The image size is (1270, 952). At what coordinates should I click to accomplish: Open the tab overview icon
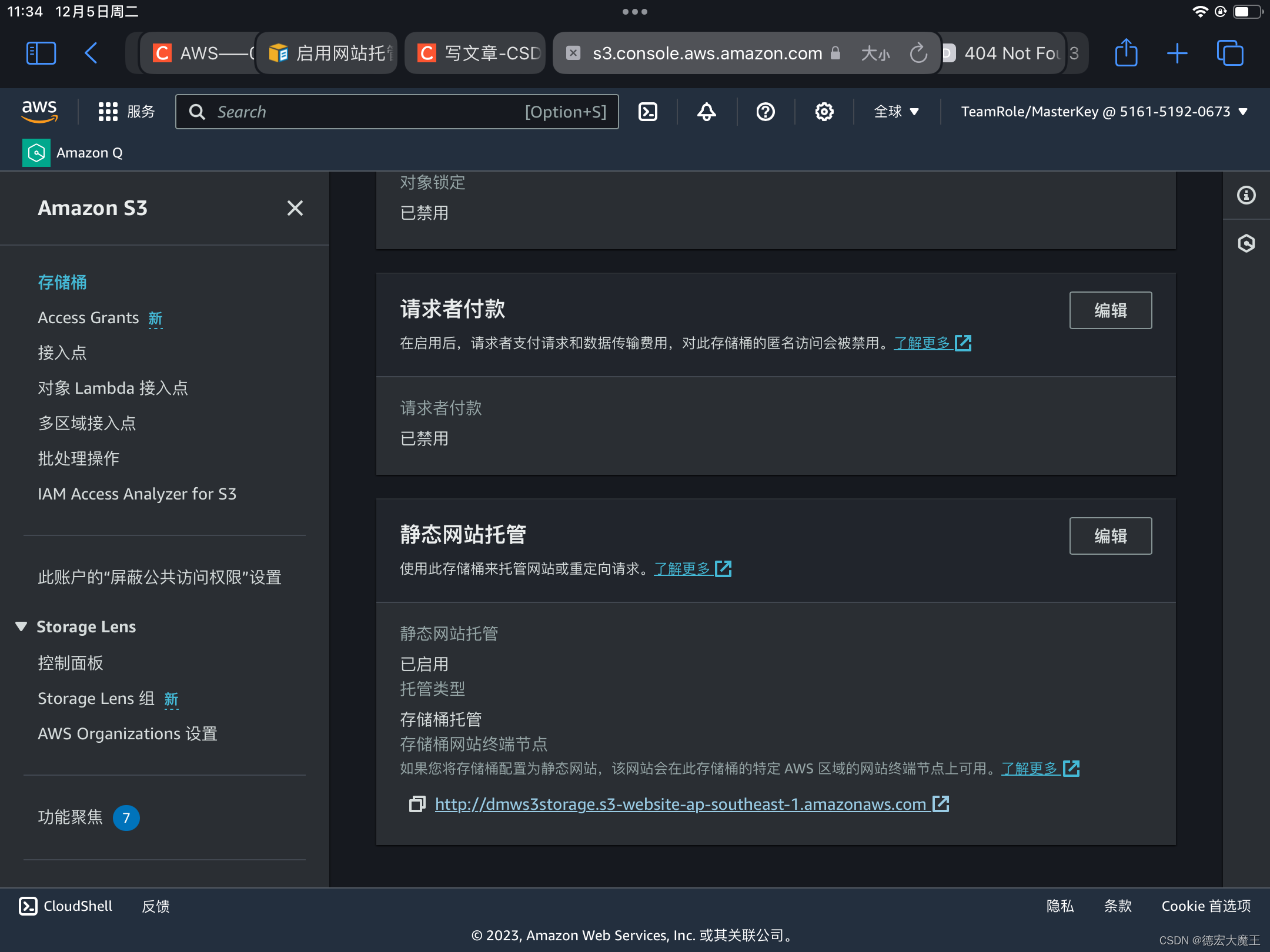point(1229,53)
